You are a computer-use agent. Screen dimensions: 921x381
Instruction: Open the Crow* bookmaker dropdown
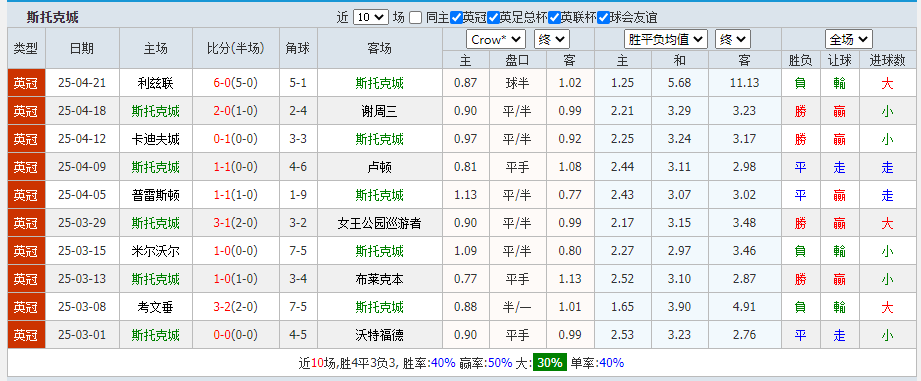click(x=496, y=39)
